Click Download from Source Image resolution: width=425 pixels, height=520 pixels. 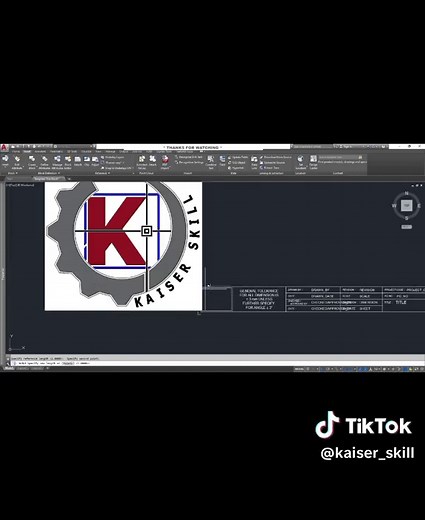pyautogui.click(x=276, y=157)
